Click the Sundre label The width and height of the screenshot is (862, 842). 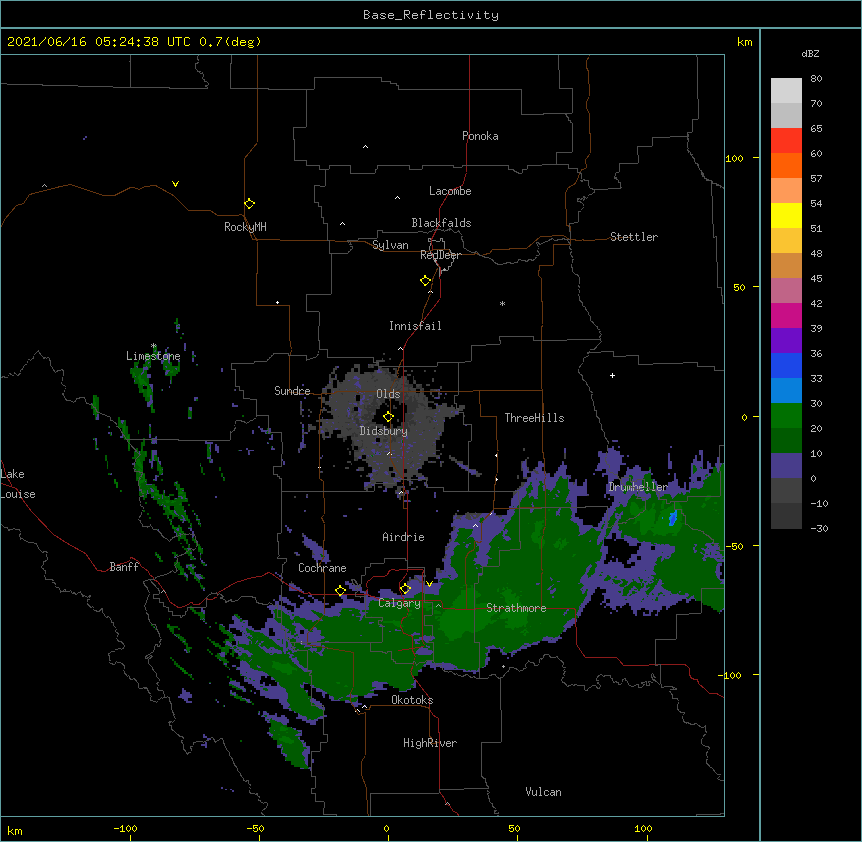(x=292, y=391)
